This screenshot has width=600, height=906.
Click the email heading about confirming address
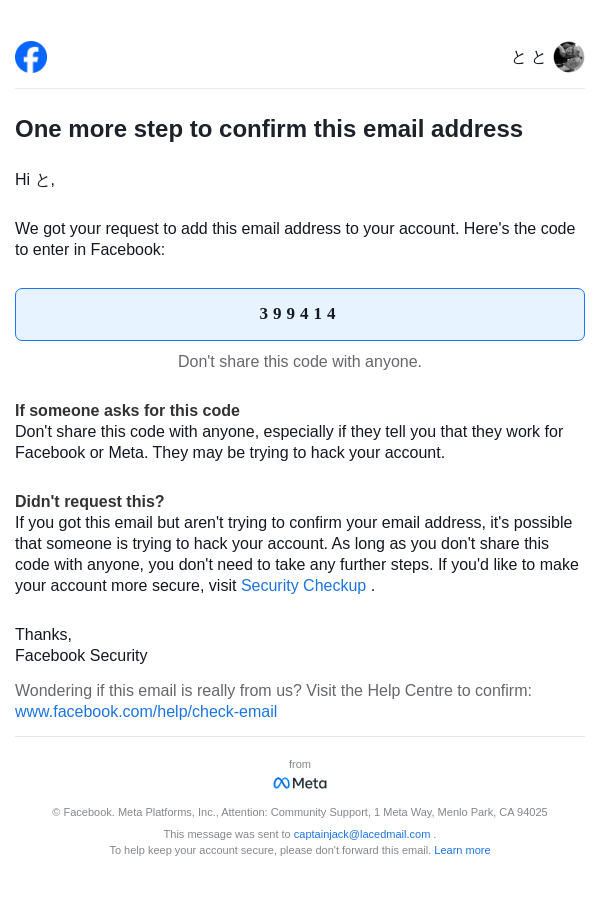[x=269, y=129]
